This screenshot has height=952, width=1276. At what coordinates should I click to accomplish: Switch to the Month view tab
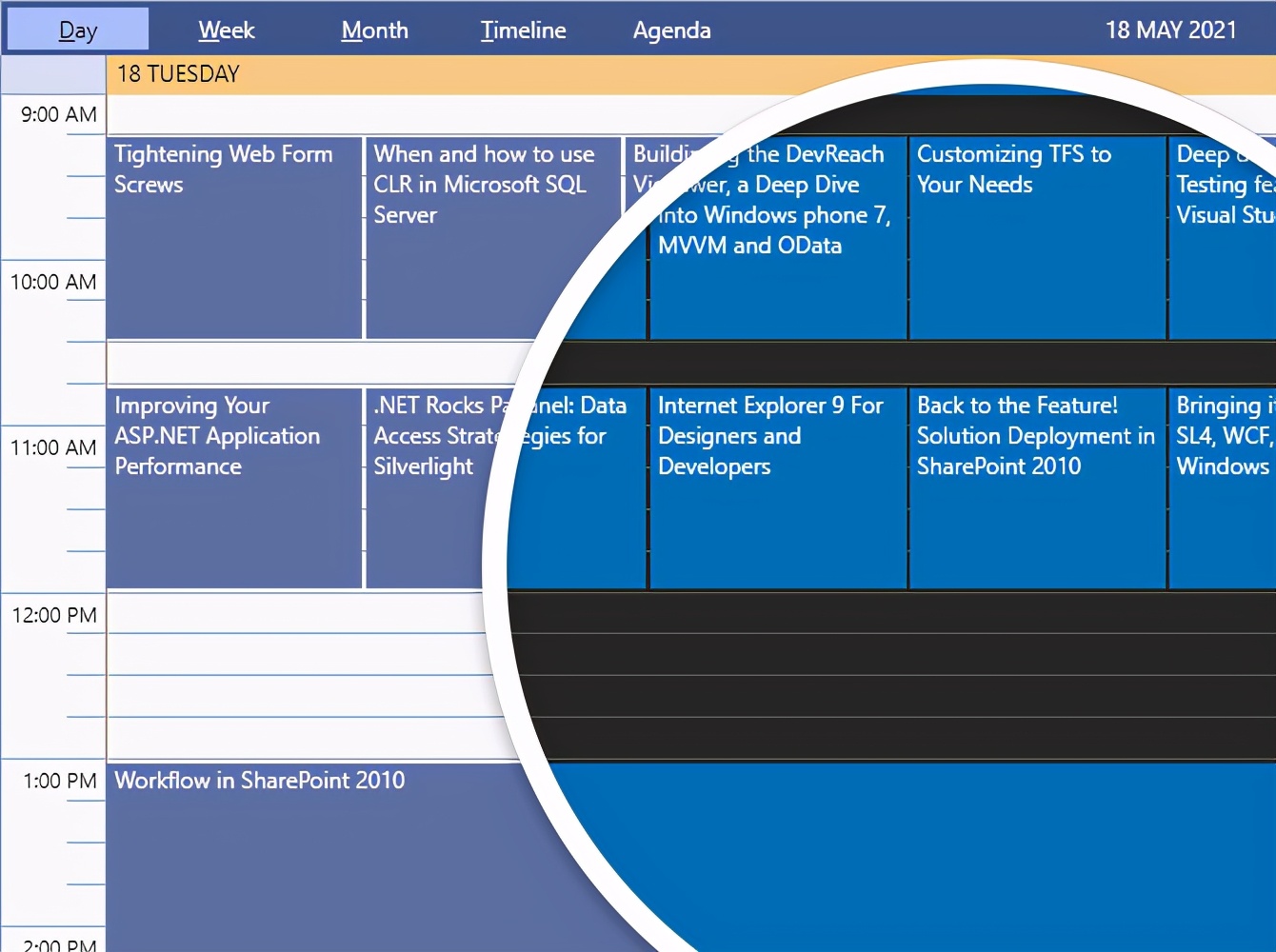374,30
